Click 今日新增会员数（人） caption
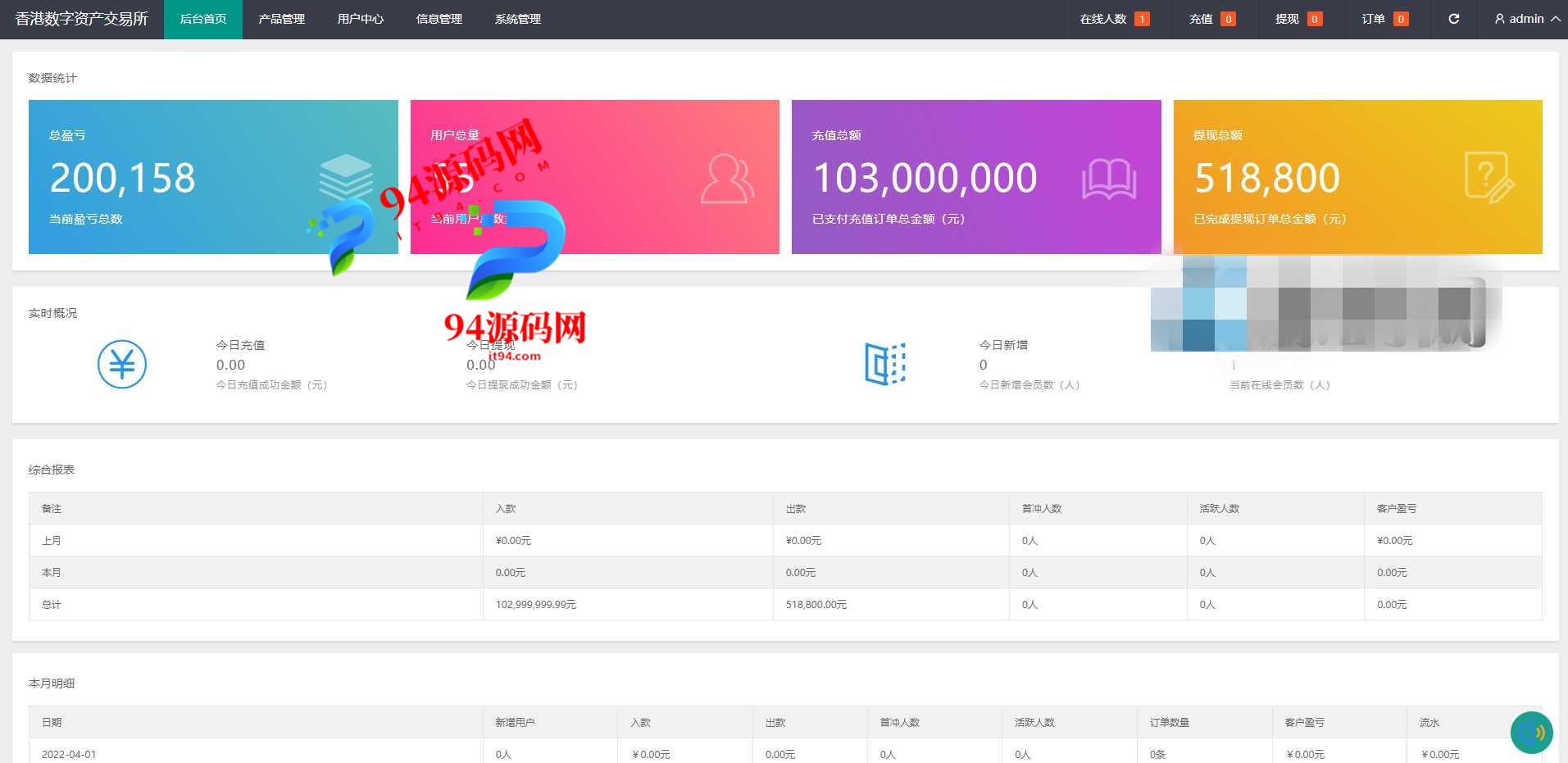Viewport: 1568px width, 763px height. [1029, 384]
